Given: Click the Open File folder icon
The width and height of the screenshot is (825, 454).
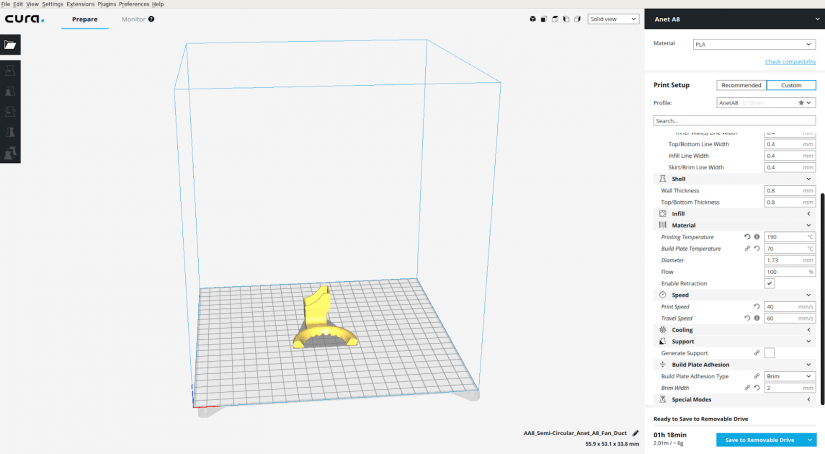Looking at the screenshot, I should [x=11, y=45].
